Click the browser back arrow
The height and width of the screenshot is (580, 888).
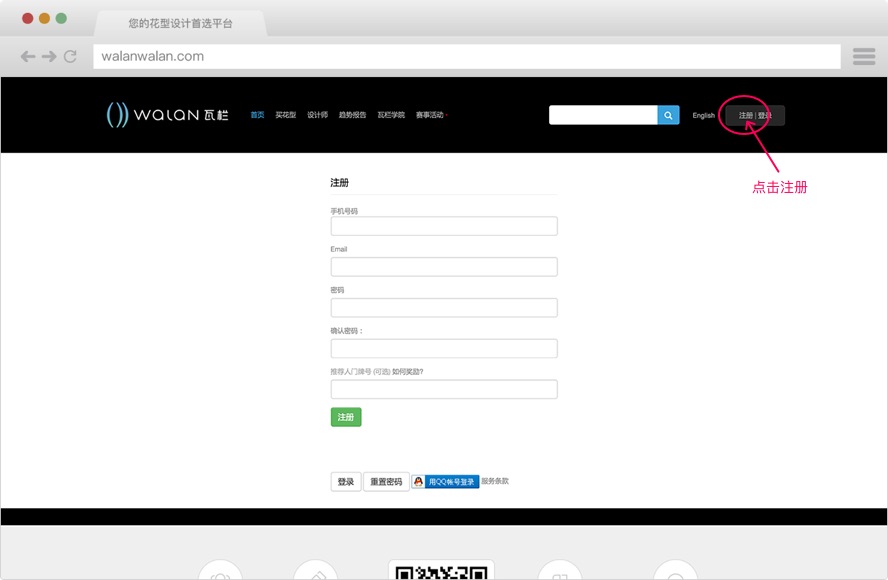(28, 57)
